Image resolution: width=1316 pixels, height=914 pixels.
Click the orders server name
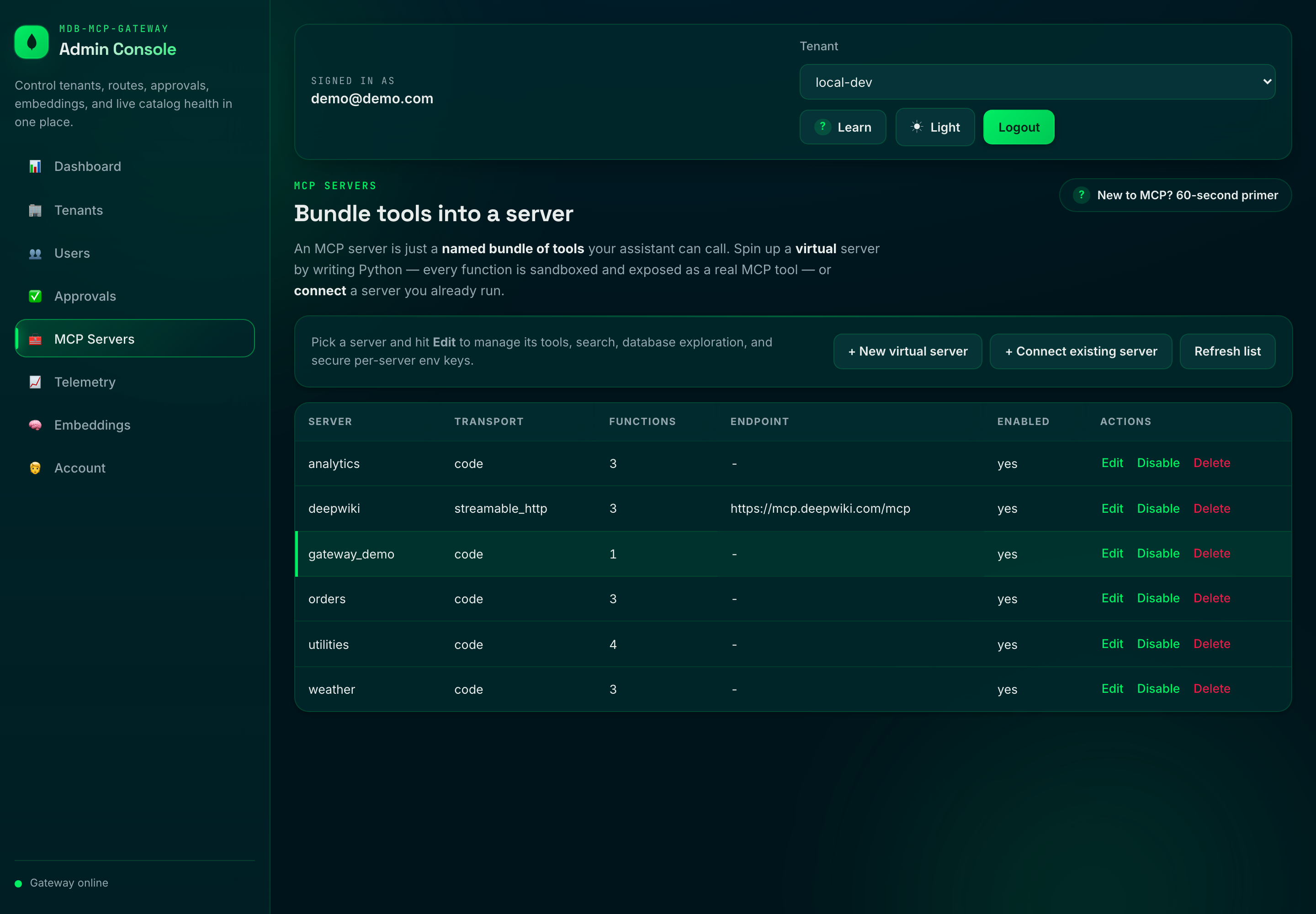(x=327, y=599)
